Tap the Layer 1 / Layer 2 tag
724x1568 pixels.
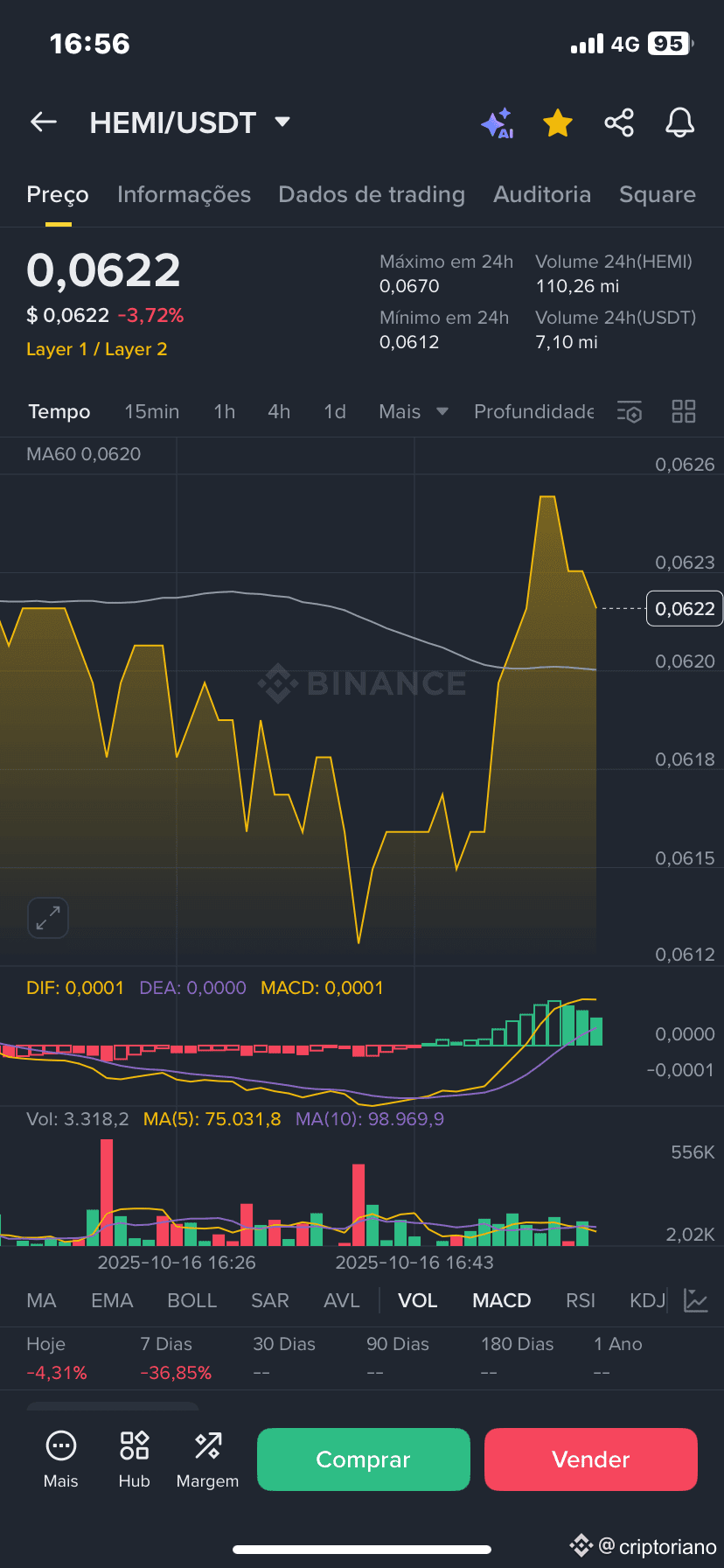(x=96, y=349)
